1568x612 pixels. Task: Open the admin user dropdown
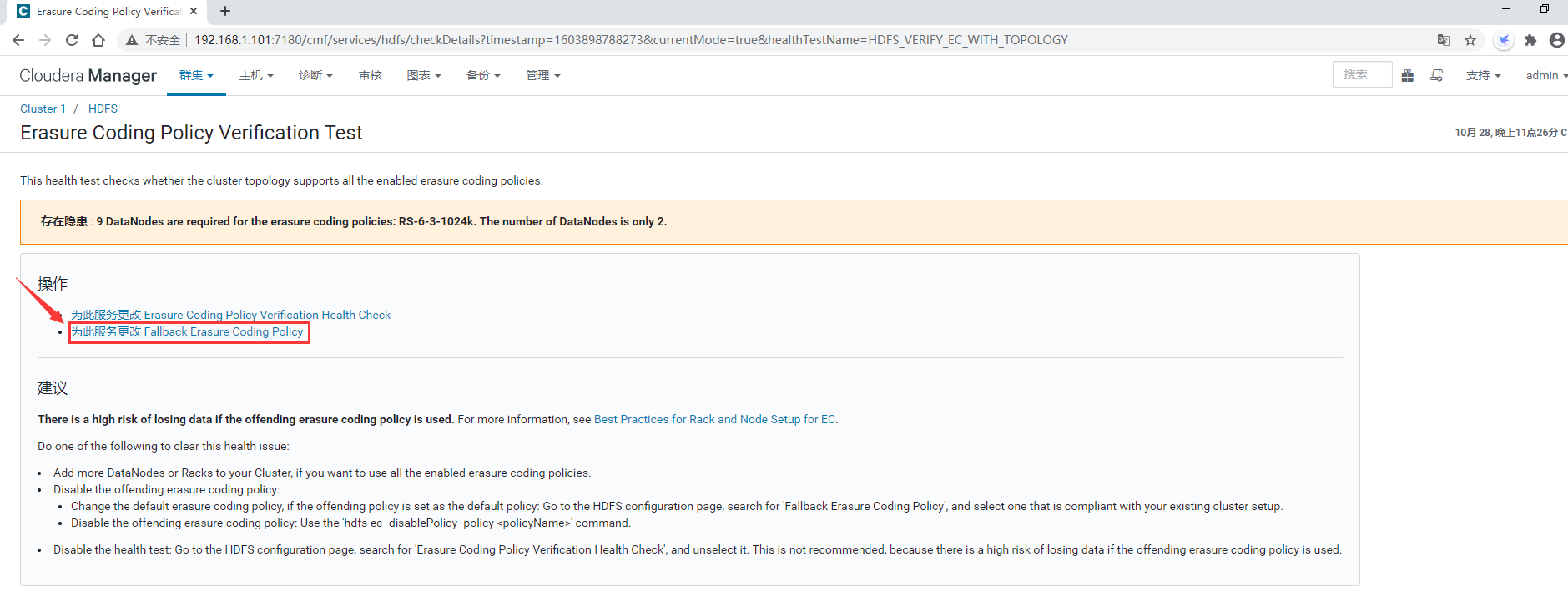pos(1546,75)
